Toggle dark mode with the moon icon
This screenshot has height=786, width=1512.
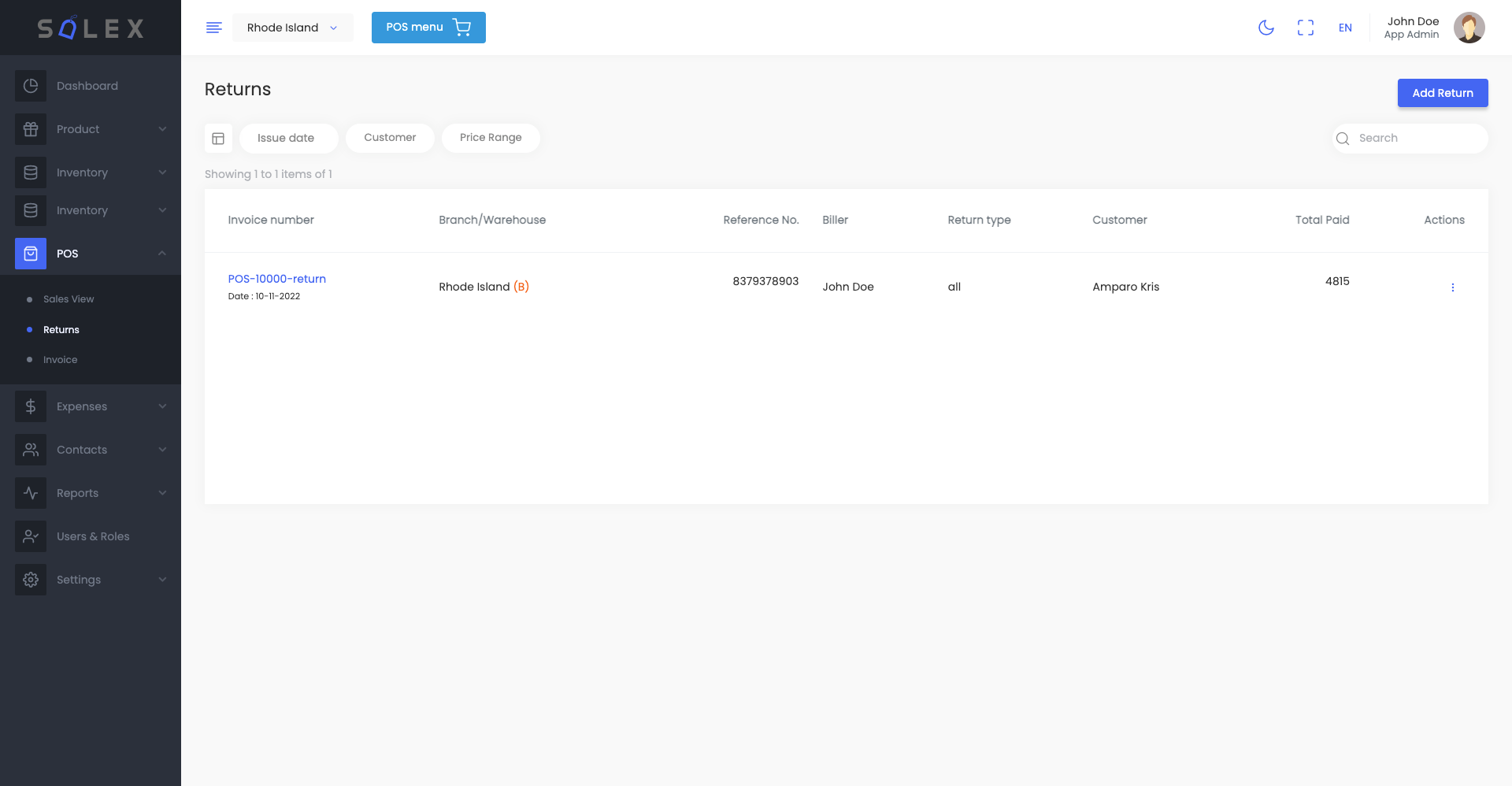(1266, 28)
